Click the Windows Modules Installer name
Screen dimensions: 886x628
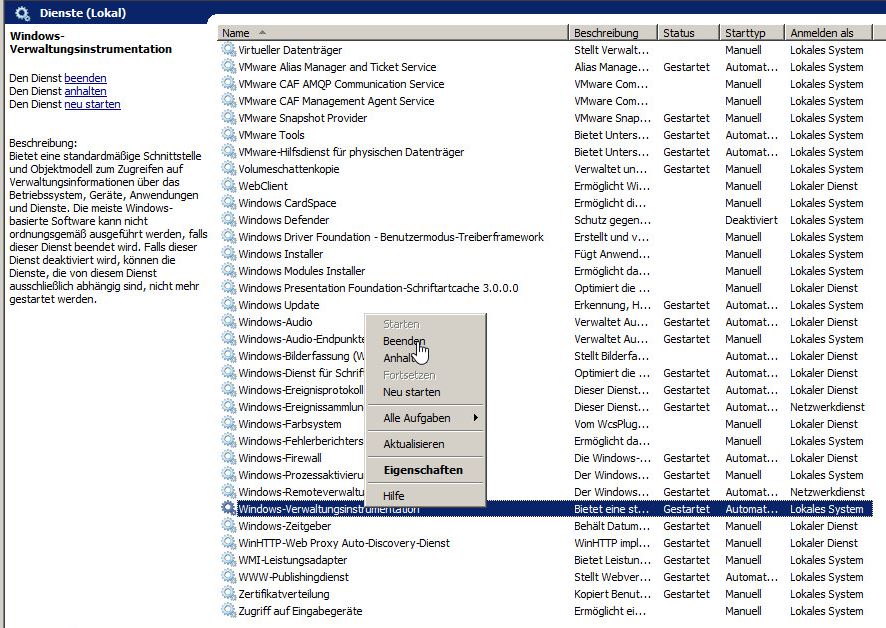pos(302,271)
